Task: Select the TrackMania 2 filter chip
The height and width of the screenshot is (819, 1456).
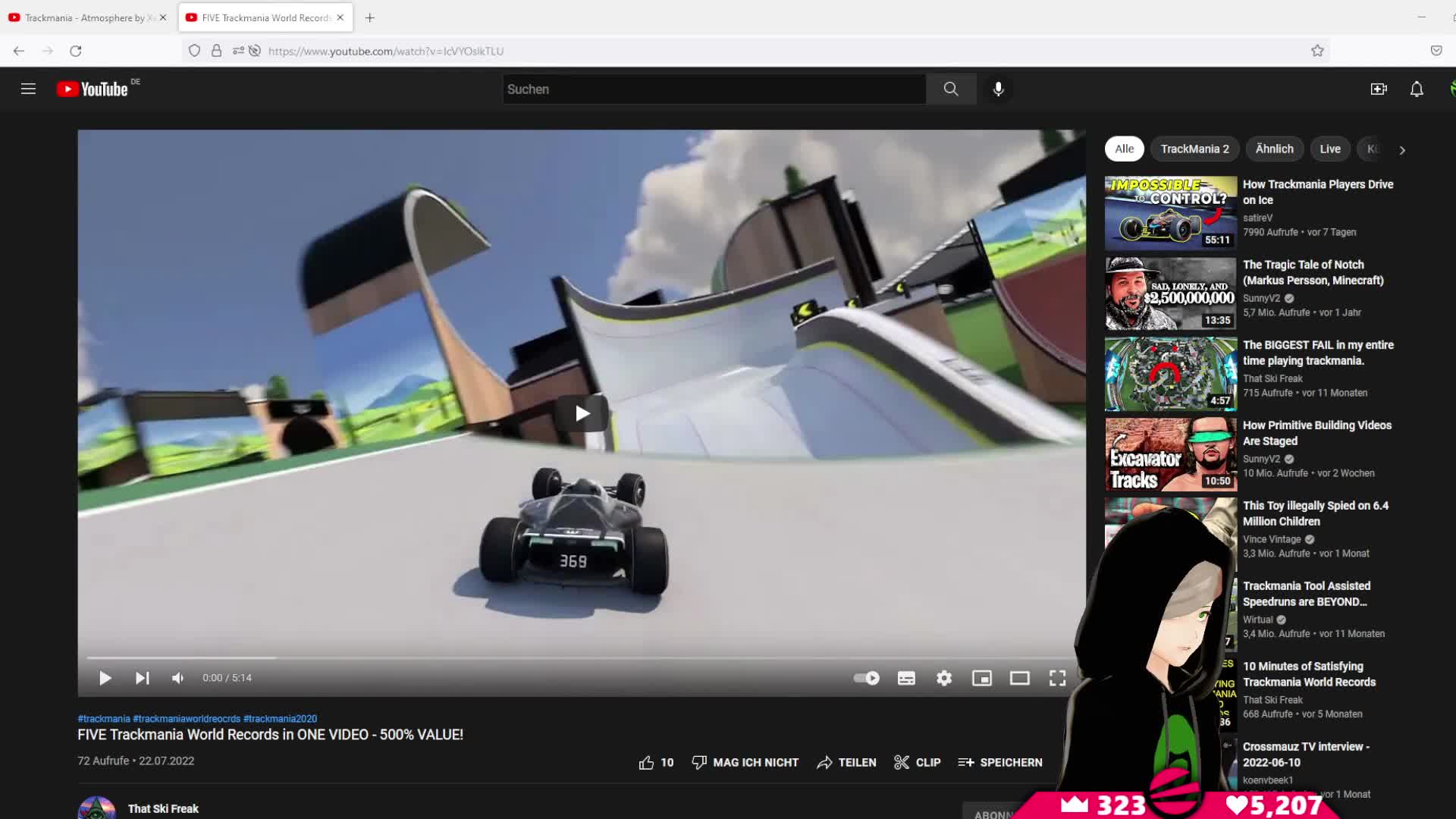Action: click(1194, 149)
